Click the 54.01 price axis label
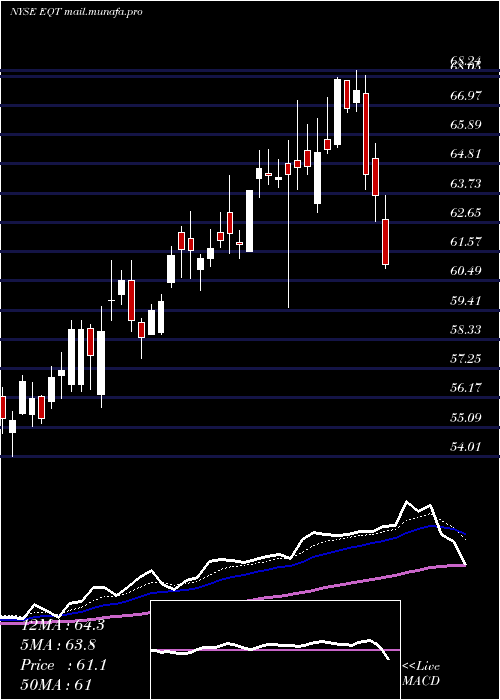The image size is (500, 700). click(466, 447)
